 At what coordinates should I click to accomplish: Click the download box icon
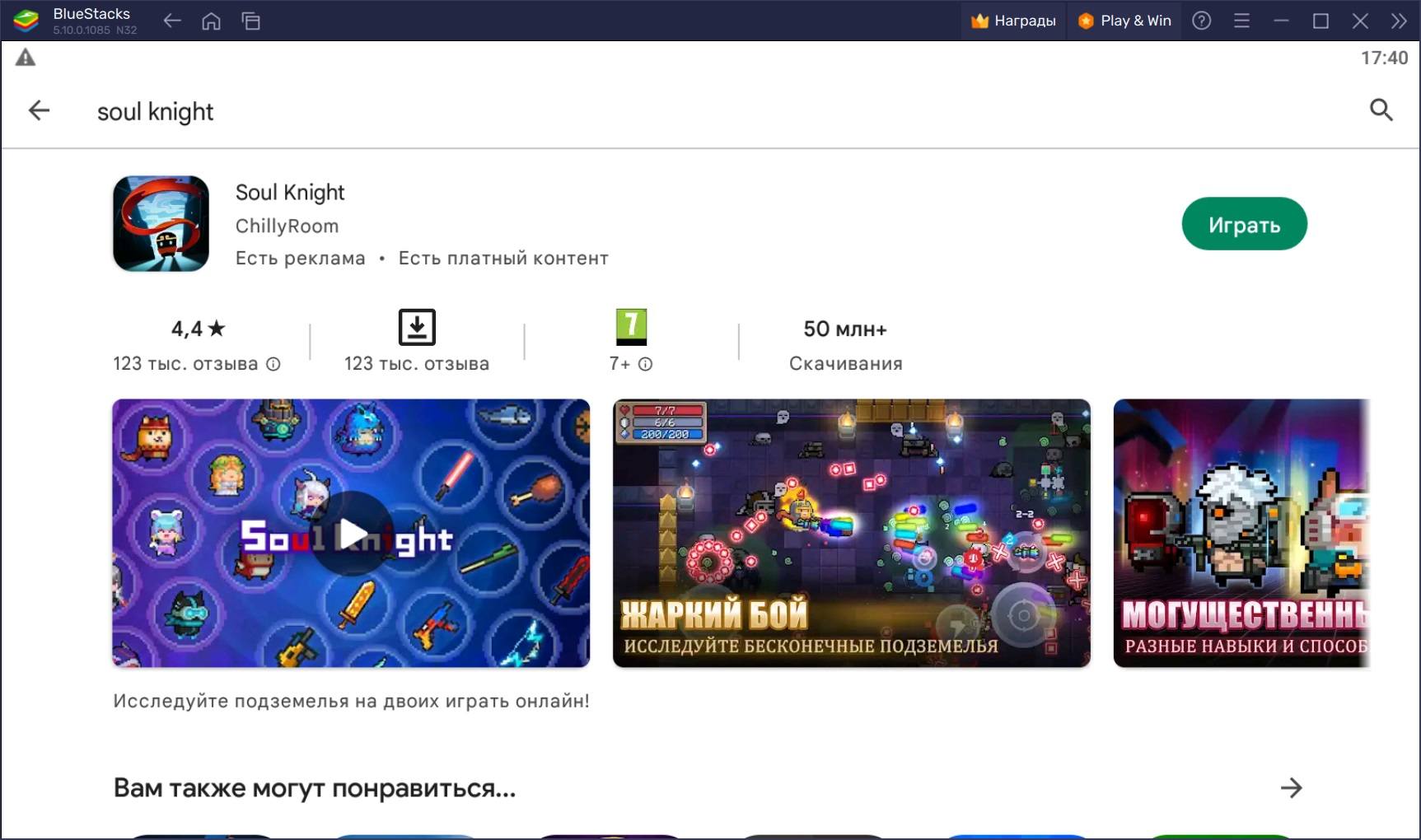(x=417, y=327)
